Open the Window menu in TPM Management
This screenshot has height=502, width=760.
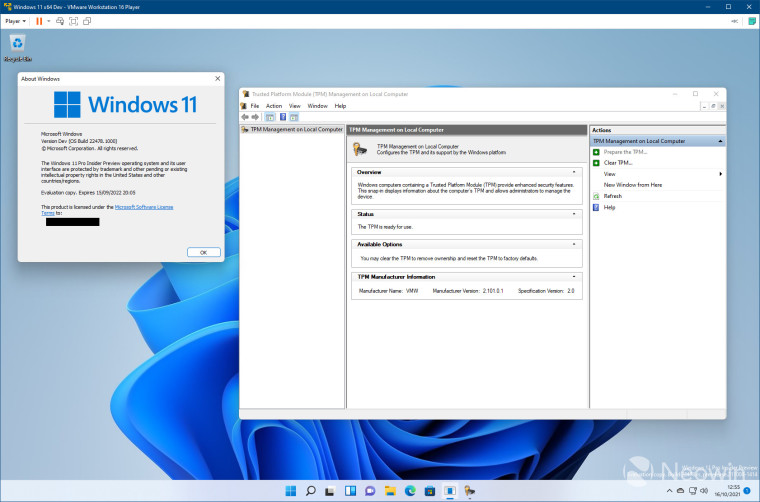pos(317,106)
